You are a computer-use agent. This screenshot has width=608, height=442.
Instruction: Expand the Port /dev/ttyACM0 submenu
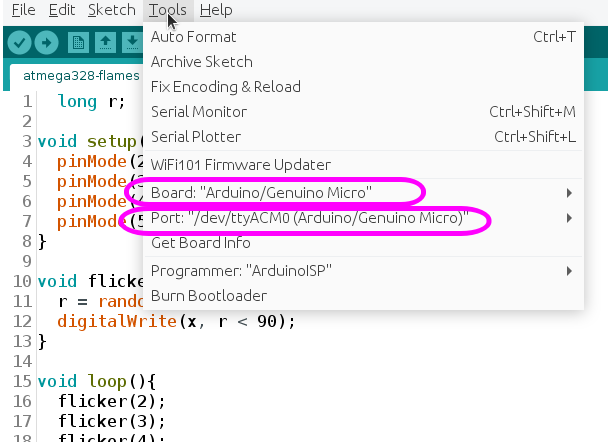pos(363,218)
